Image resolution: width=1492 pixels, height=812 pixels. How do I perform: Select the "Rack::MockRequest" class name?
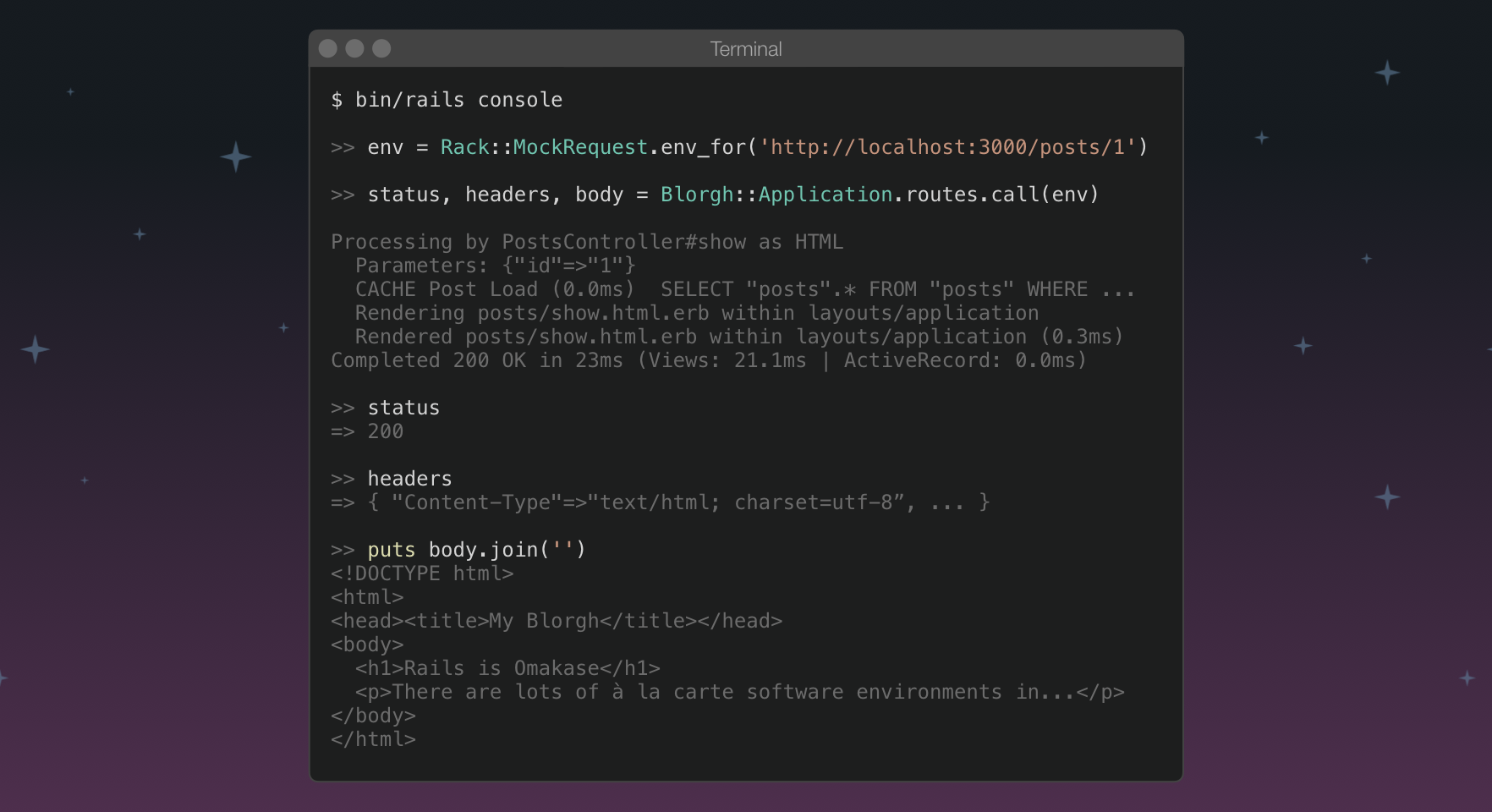(x=544, y=147)
